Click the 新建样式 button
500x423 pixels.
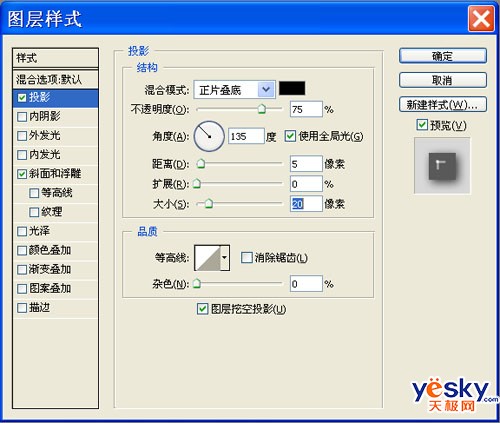click(x=443, y=105)
